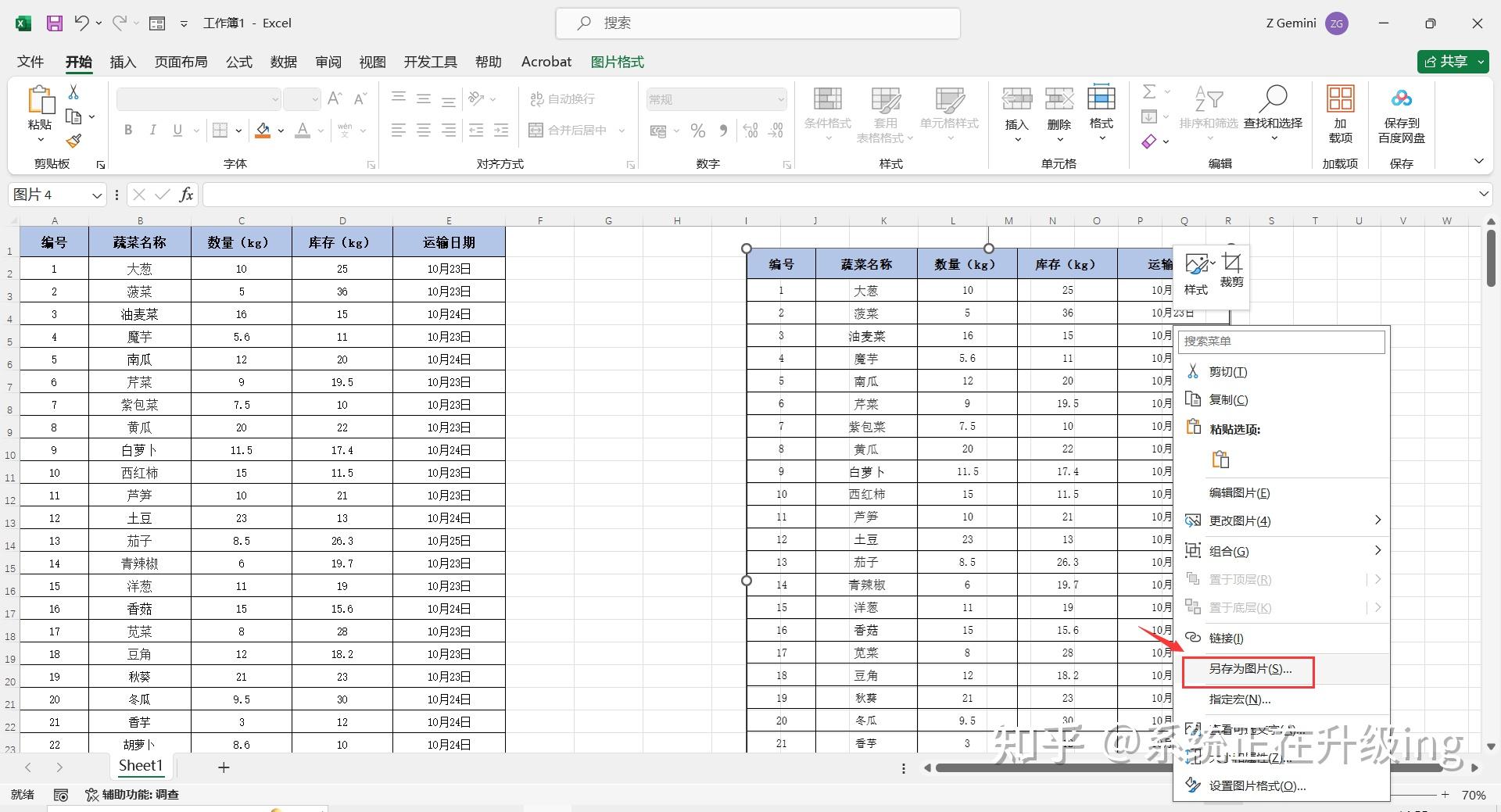Click the Fill Color bucket icon
This screenshot has width=1501, height=812.
(263, 131)
